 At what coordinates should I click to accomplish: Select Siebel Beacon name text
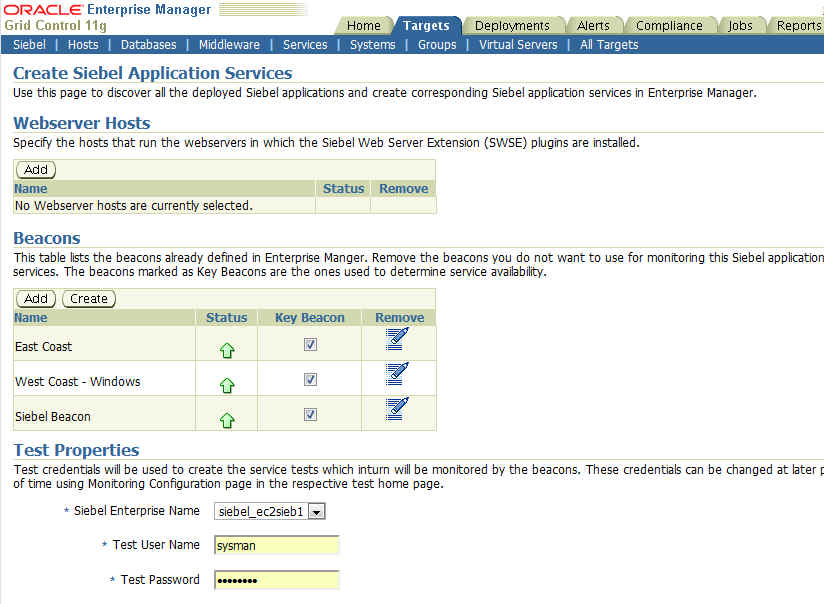tap(53, 417)
